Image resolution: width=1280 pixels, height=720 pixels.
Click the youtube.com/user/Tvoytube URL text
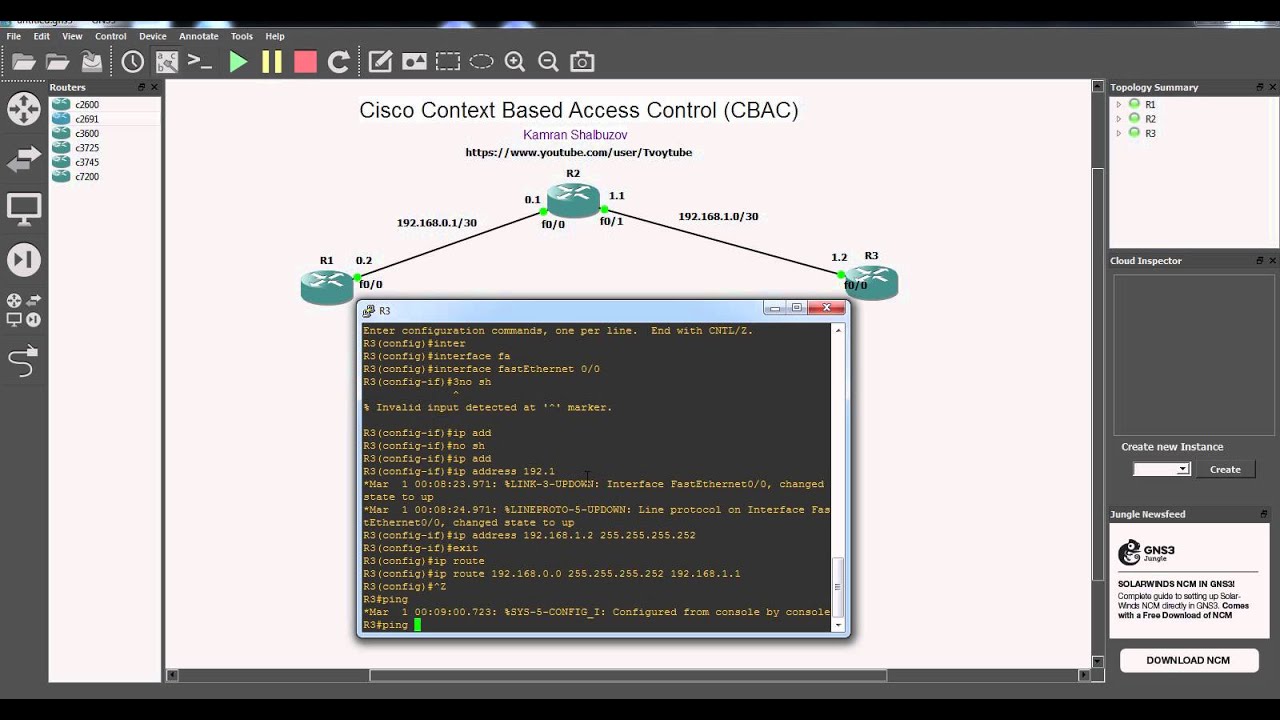point(578,153)
